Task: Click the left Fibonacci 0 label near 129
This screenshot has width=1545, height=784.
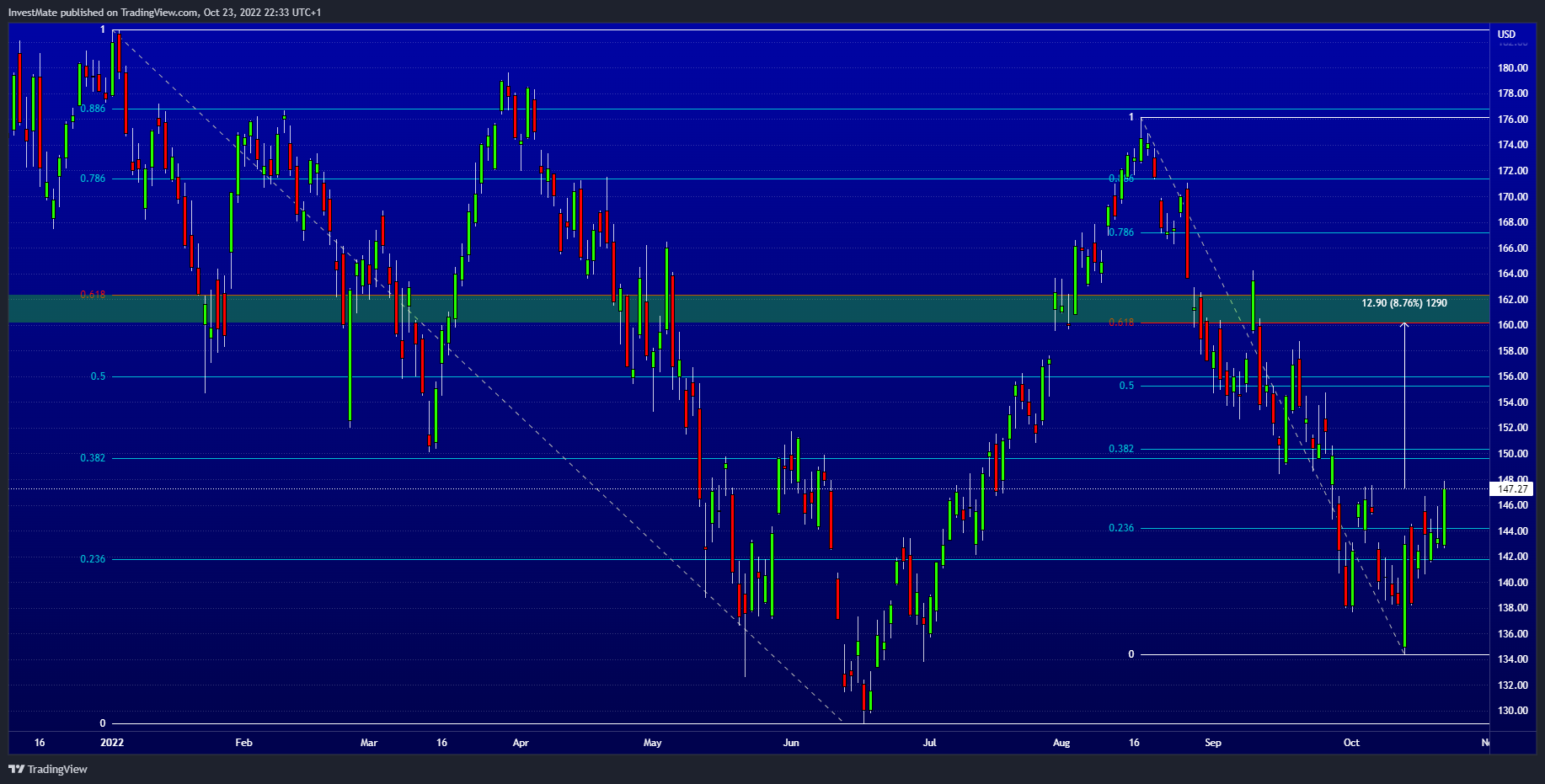Action: pos(103,723)
